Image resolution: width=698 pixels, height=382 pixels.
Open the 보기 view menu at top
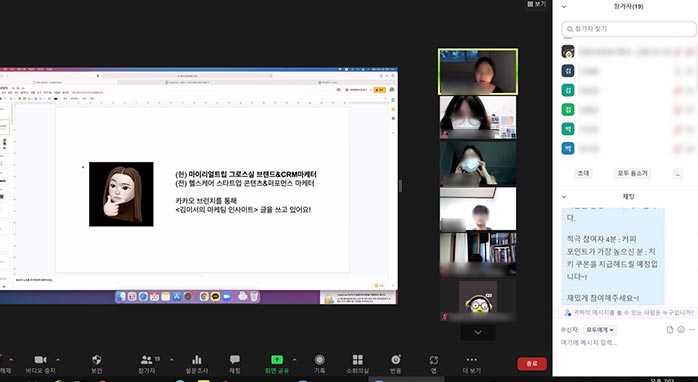(536, 4)
